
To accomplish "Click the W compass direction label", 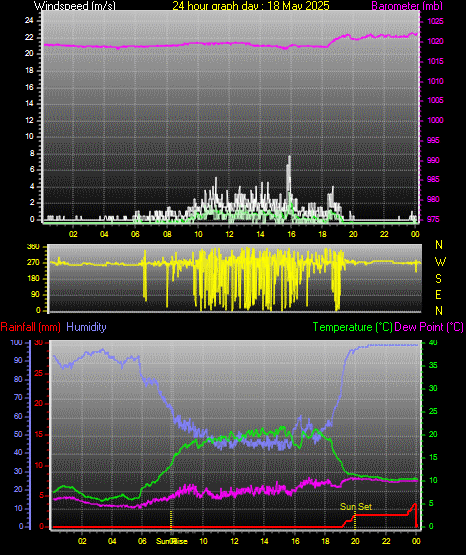I will 440,262.
